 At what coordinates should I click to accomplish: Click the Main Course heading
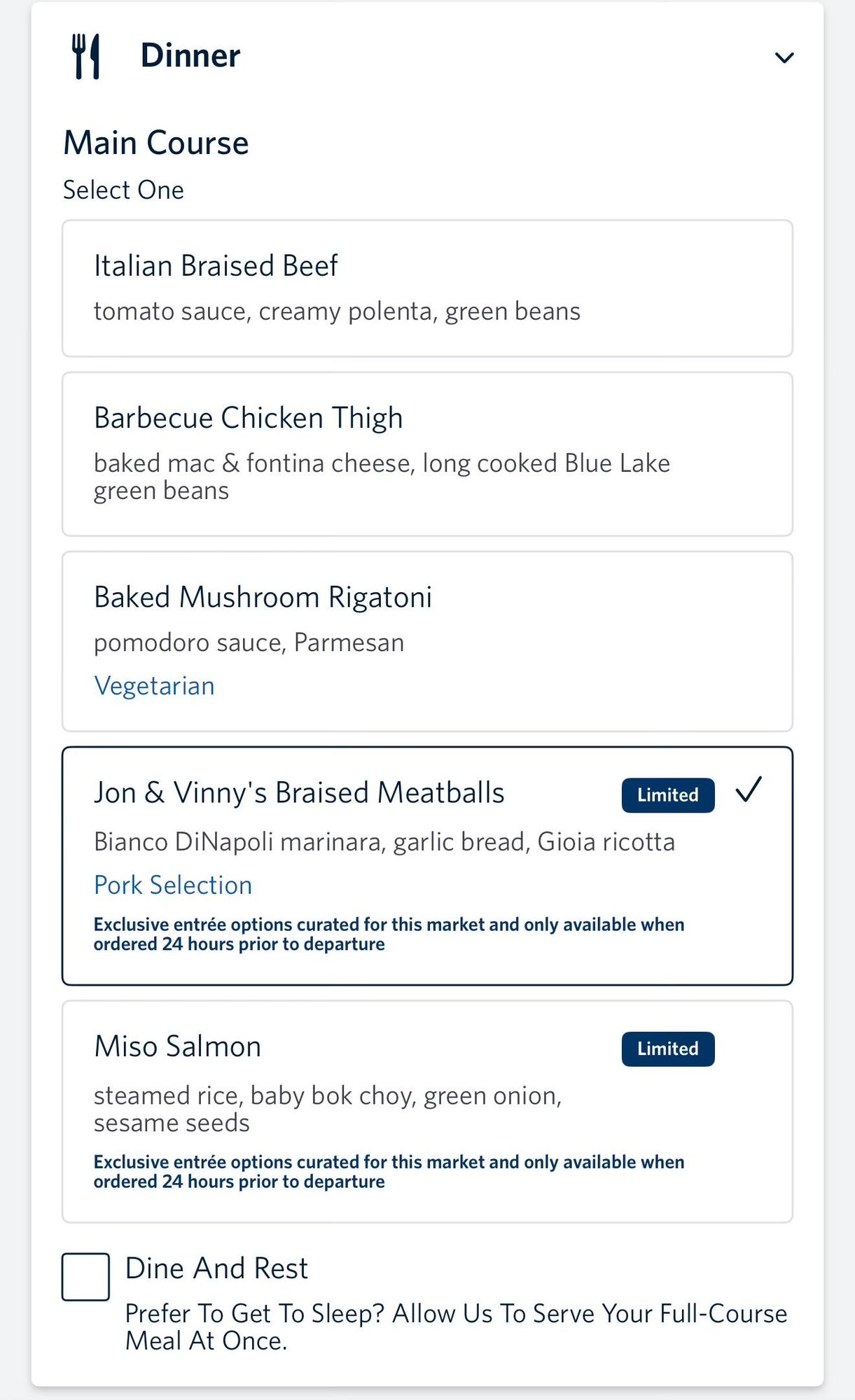pos(156,143)
